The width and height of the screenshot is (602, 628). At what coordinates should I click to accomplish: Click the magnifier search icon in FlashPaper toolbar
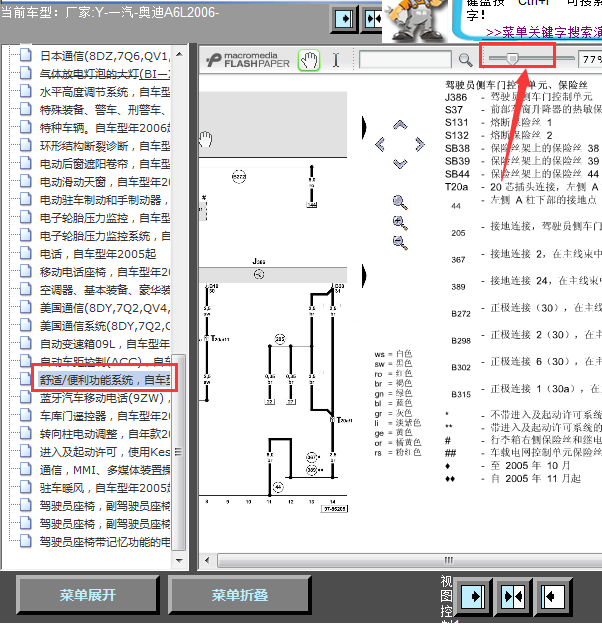(x=465, y=60)
